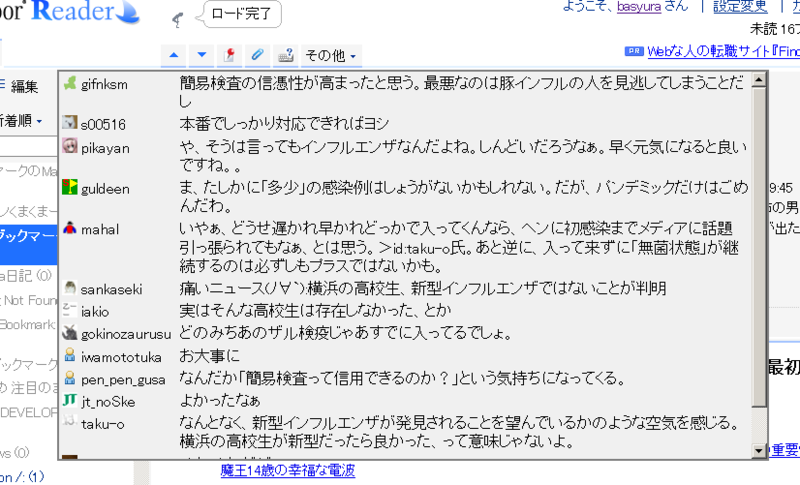Open the 新着順 sort dropdown
The image size is (800, 485).
20,121
